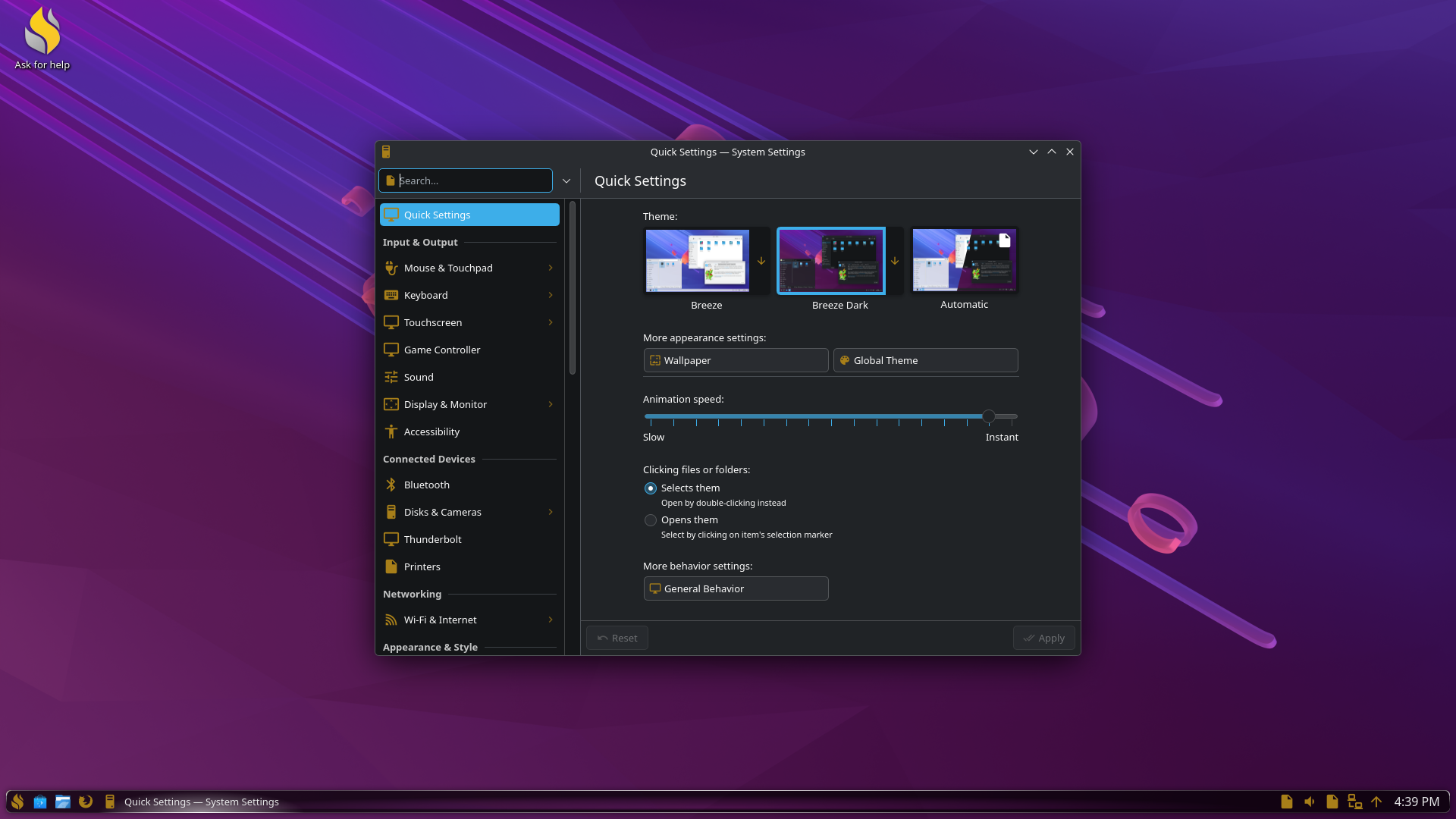Screen dimensions: 1456x819
Task: Click the Apply button
Action: click(1043, 638)
